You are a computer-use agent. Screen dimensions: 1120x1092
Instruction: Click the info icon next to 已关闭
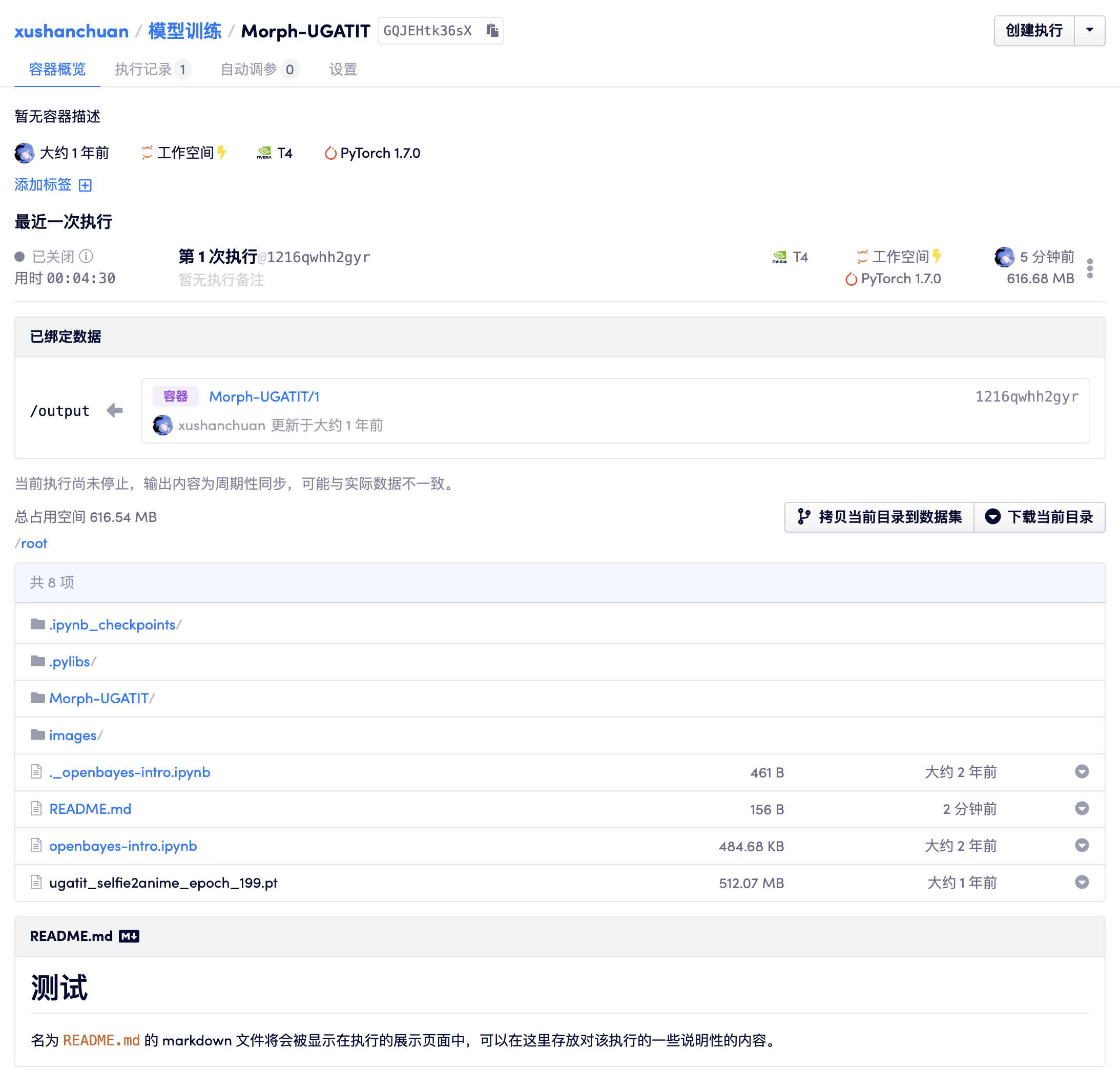coord(86,256)
